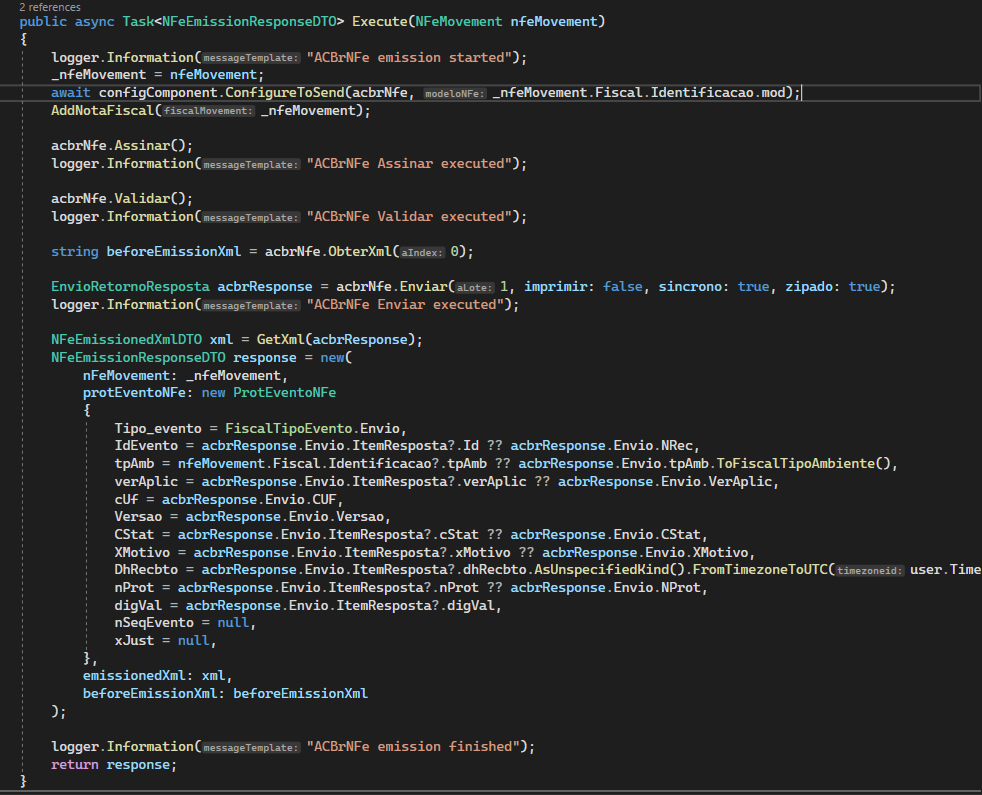Click the 'emissionedXml:' named argument label

coord(138,676)
